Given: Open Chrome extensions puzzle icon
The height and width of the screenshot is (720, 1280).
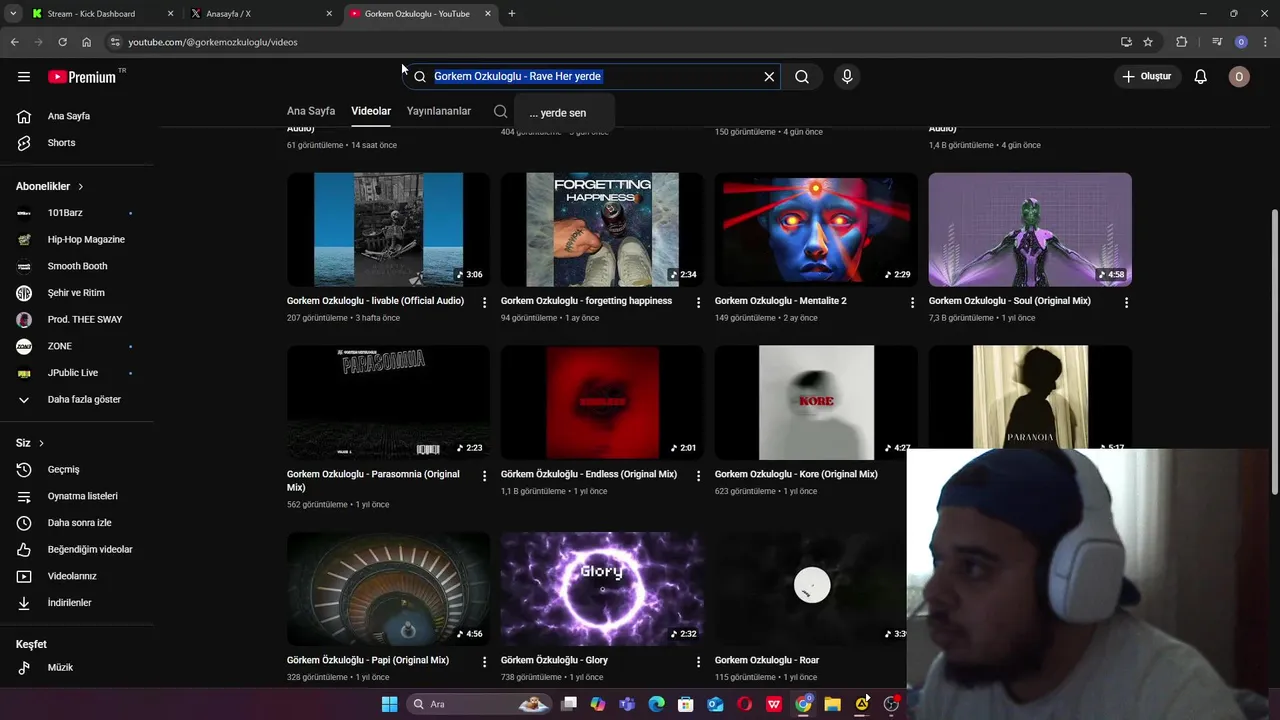Looking at the screenshot, I should pyautogui.click(x=1182, y=42).
